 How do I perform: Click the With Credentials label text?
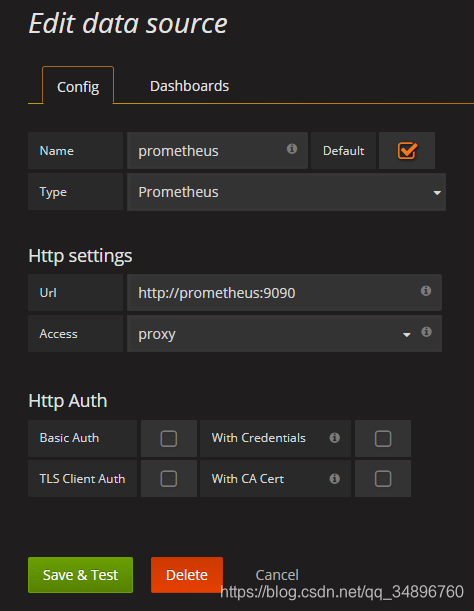(x=258, y=438)
